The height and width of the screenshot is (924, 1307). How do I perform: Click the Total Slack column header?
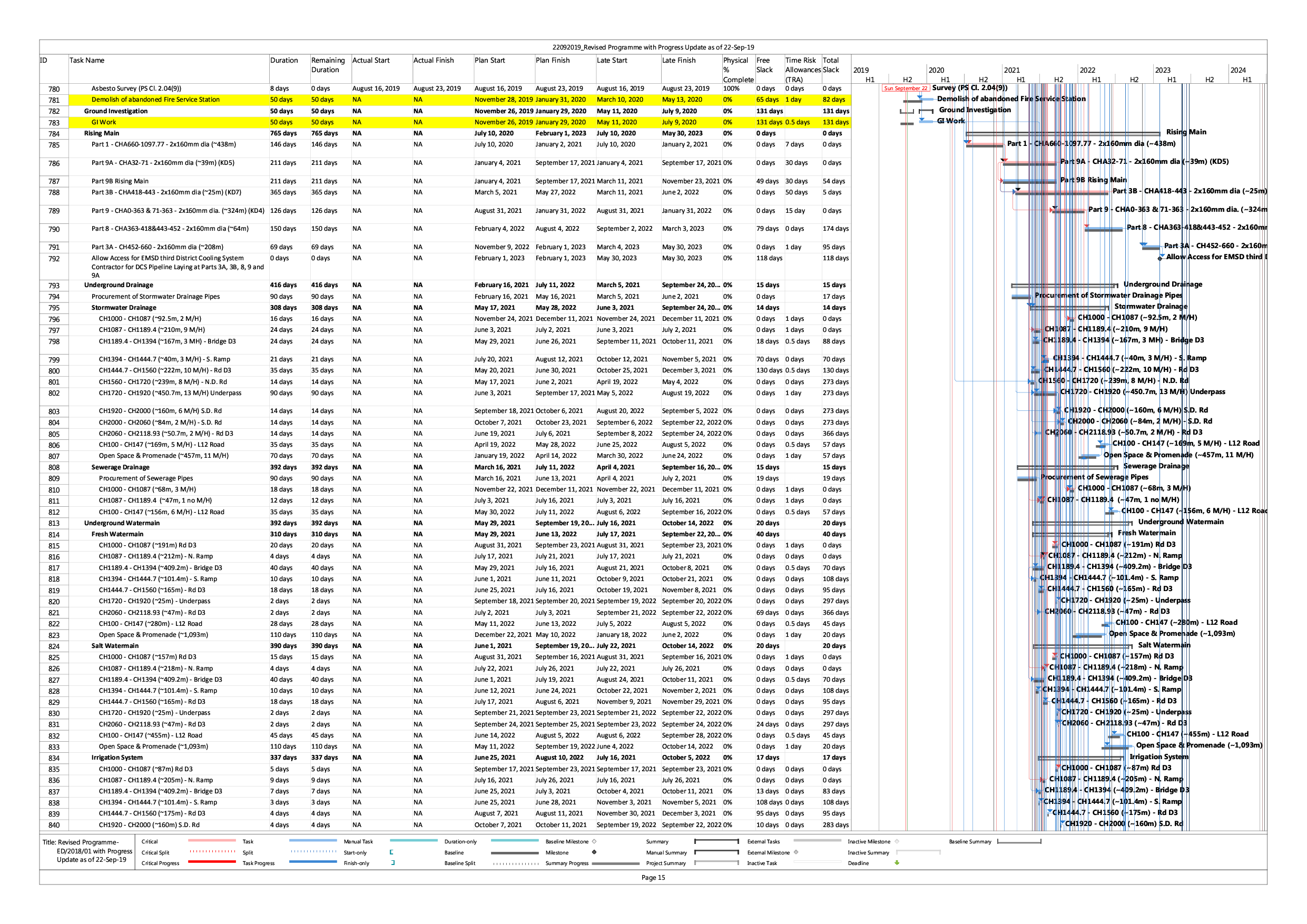click(x=831, y=65)
